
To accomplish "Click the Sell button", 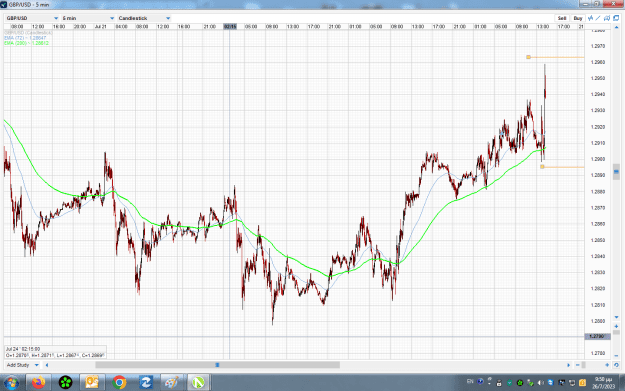I will (x=562, y=18).
